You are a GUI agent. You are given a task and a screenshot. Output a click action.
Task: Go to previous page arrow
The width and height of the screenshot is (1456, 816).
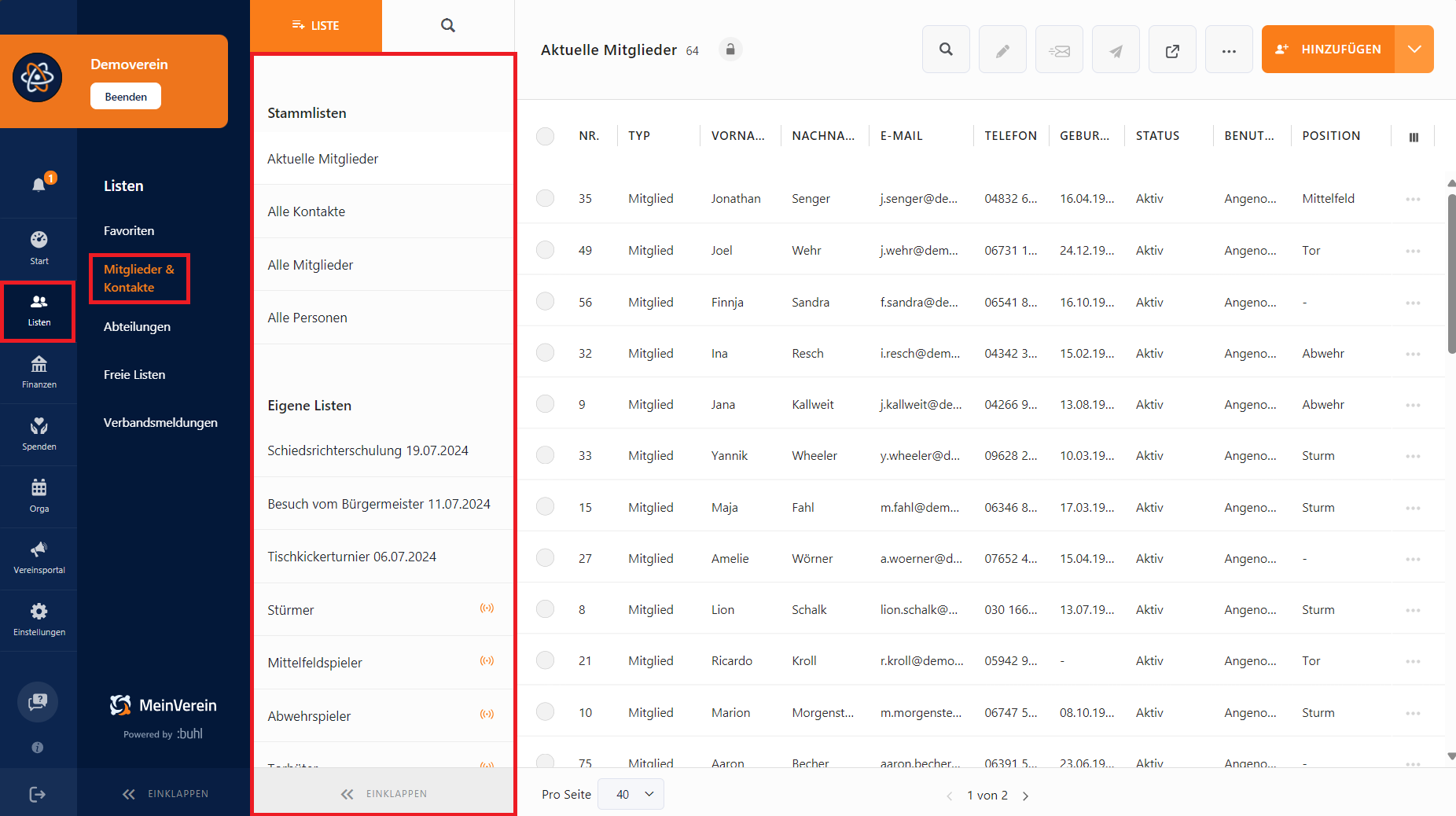(x=950, y=796)
